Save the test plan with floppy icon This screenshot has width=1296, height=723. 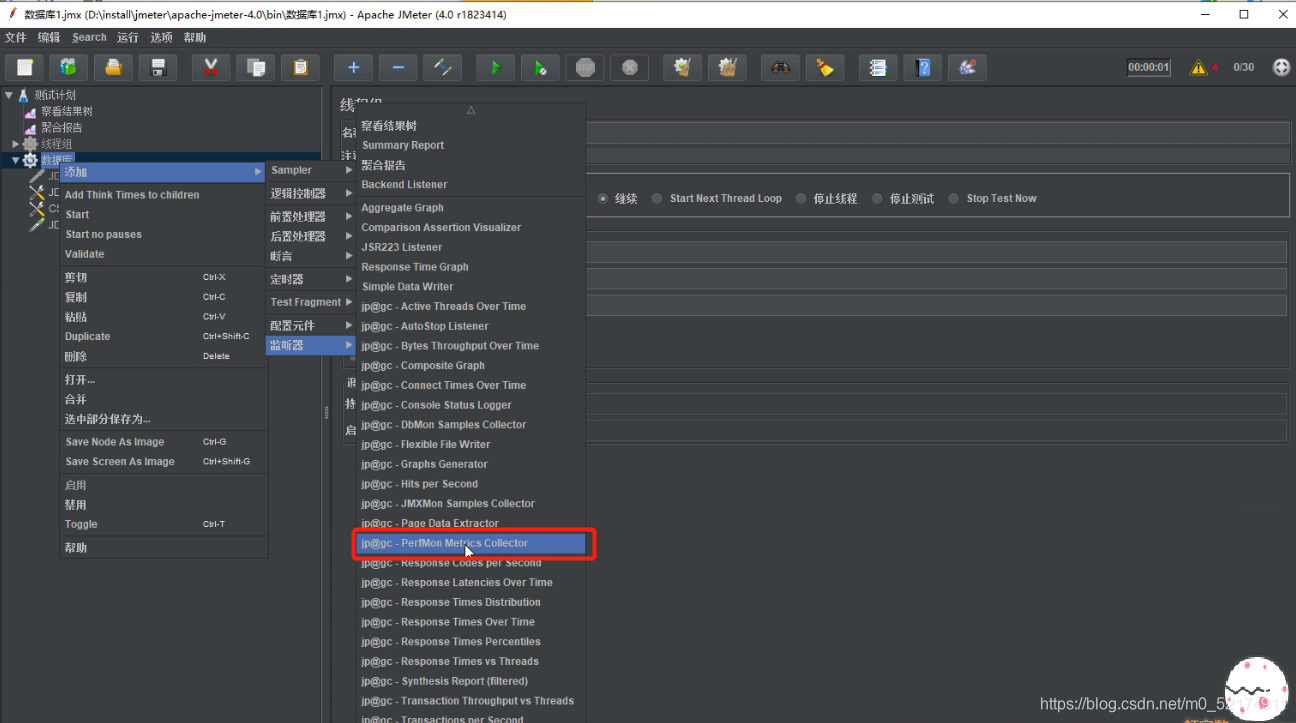click(x=158, y=67)
